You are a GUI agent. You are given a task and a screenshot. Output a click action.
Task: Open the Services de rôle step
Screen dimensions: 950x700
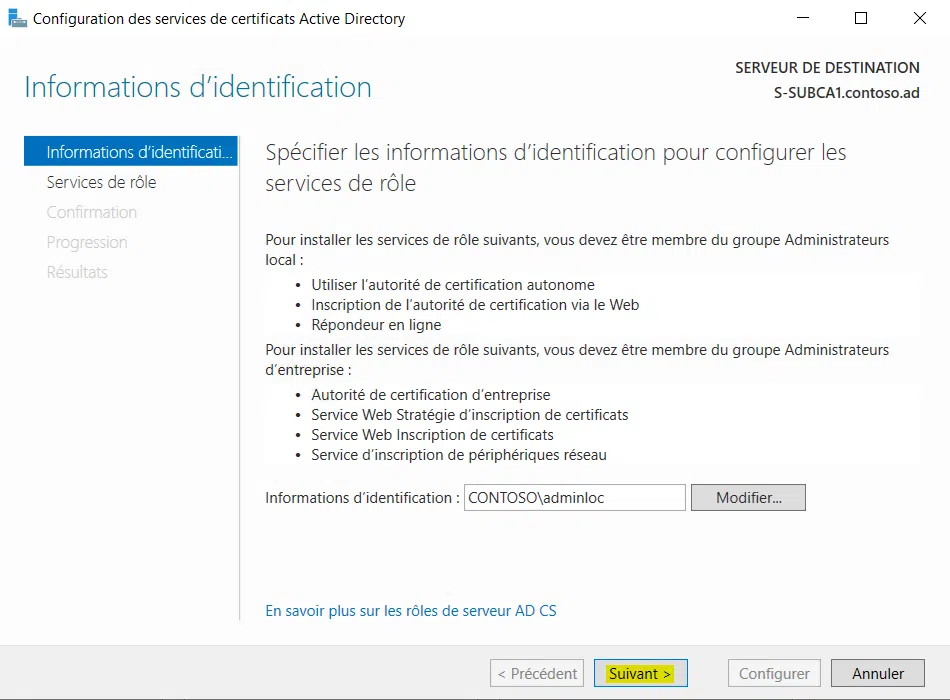pos(101,182)
